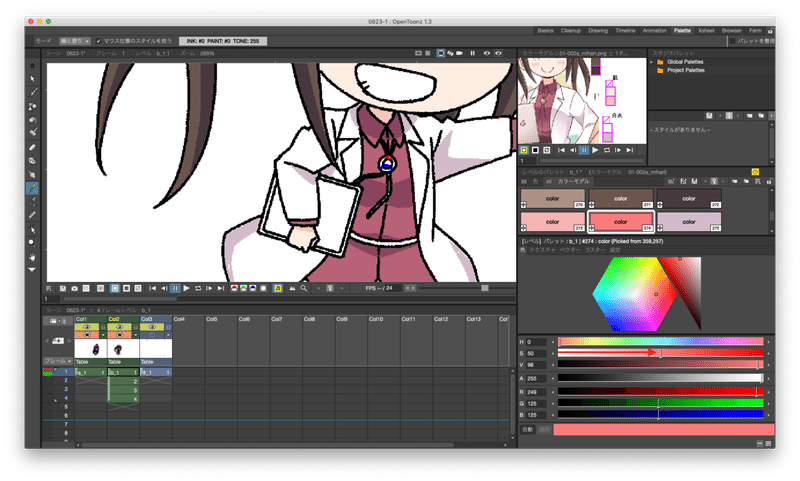Jump to first frame in main viewer
800x481 pixels.
[x=152, y=289]
